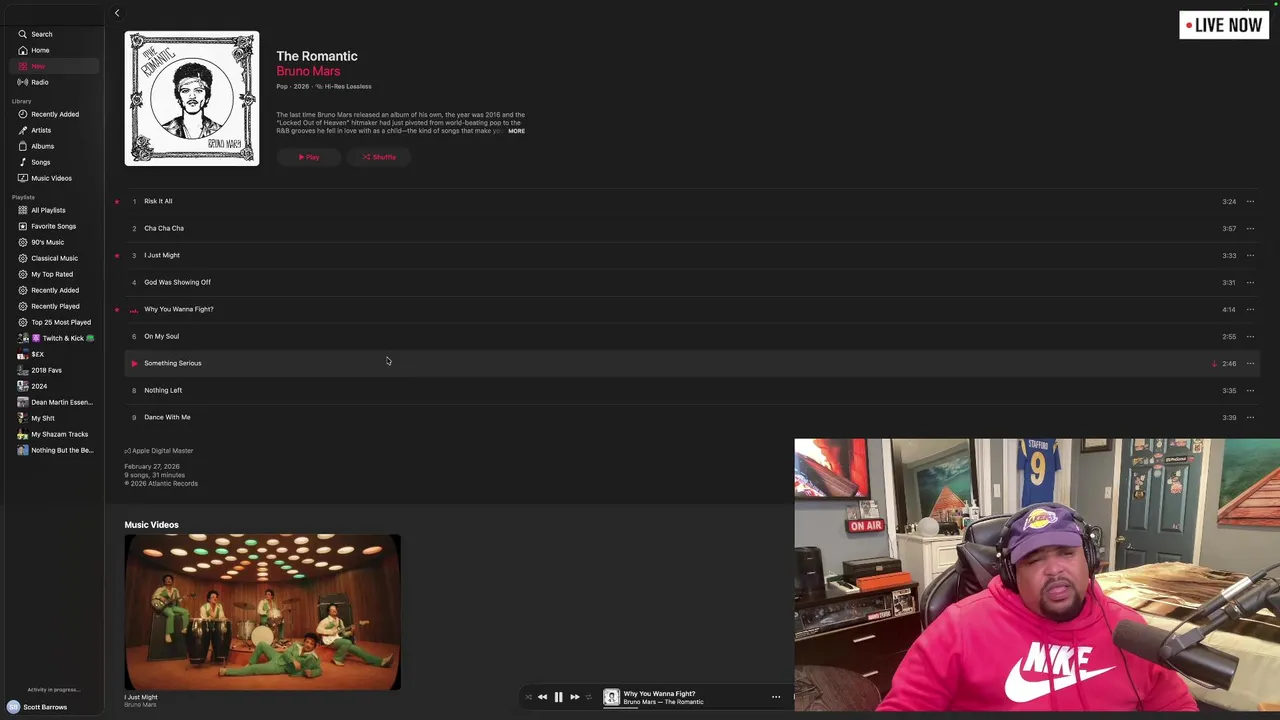The width and height of the screenshot is (1280, 720).
Task: Go back with the chevron arrow
Action: click(117, 13)
